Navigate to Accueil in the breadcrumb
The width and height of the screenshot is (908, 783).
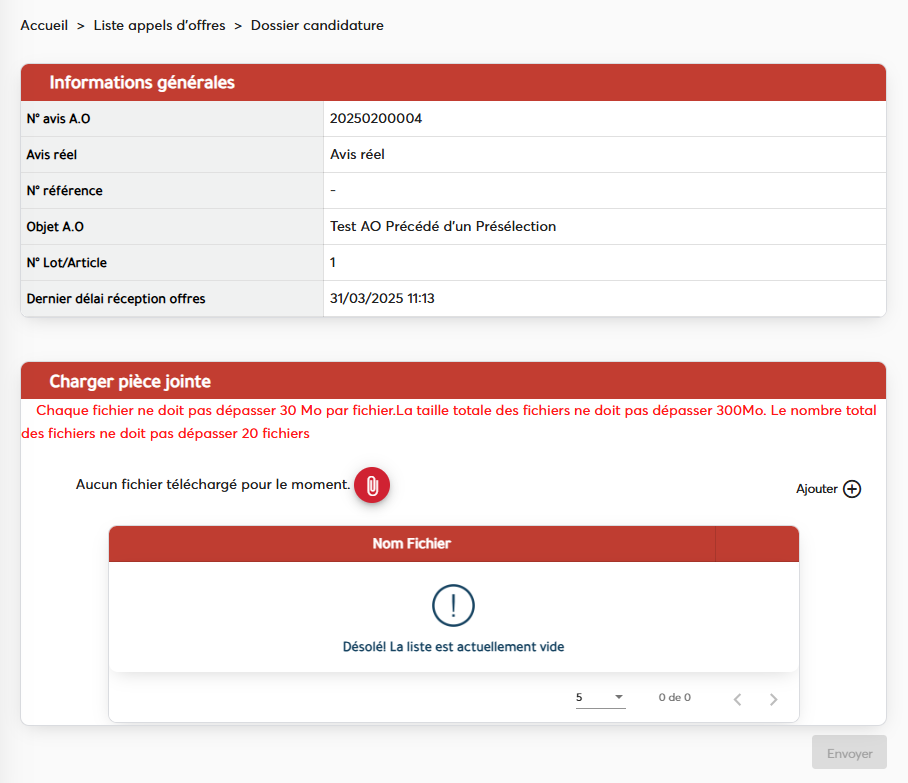(43, 25)
